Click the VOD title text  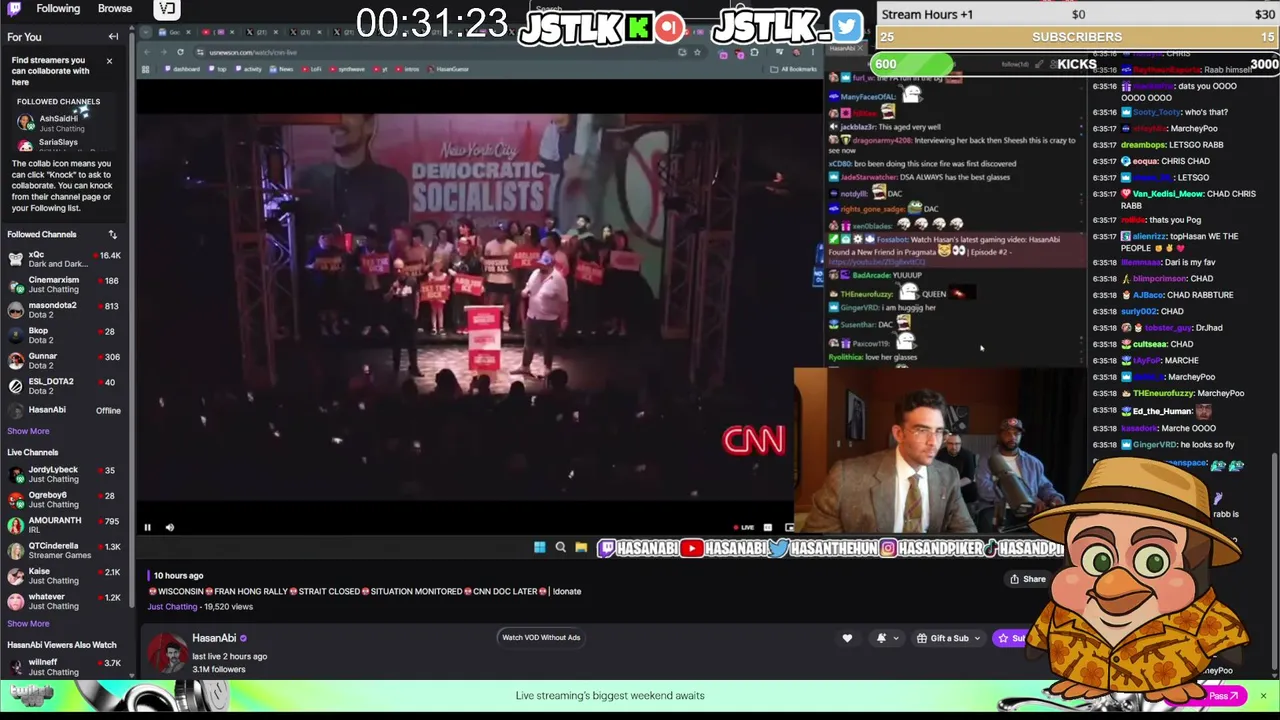click(364, 591)
